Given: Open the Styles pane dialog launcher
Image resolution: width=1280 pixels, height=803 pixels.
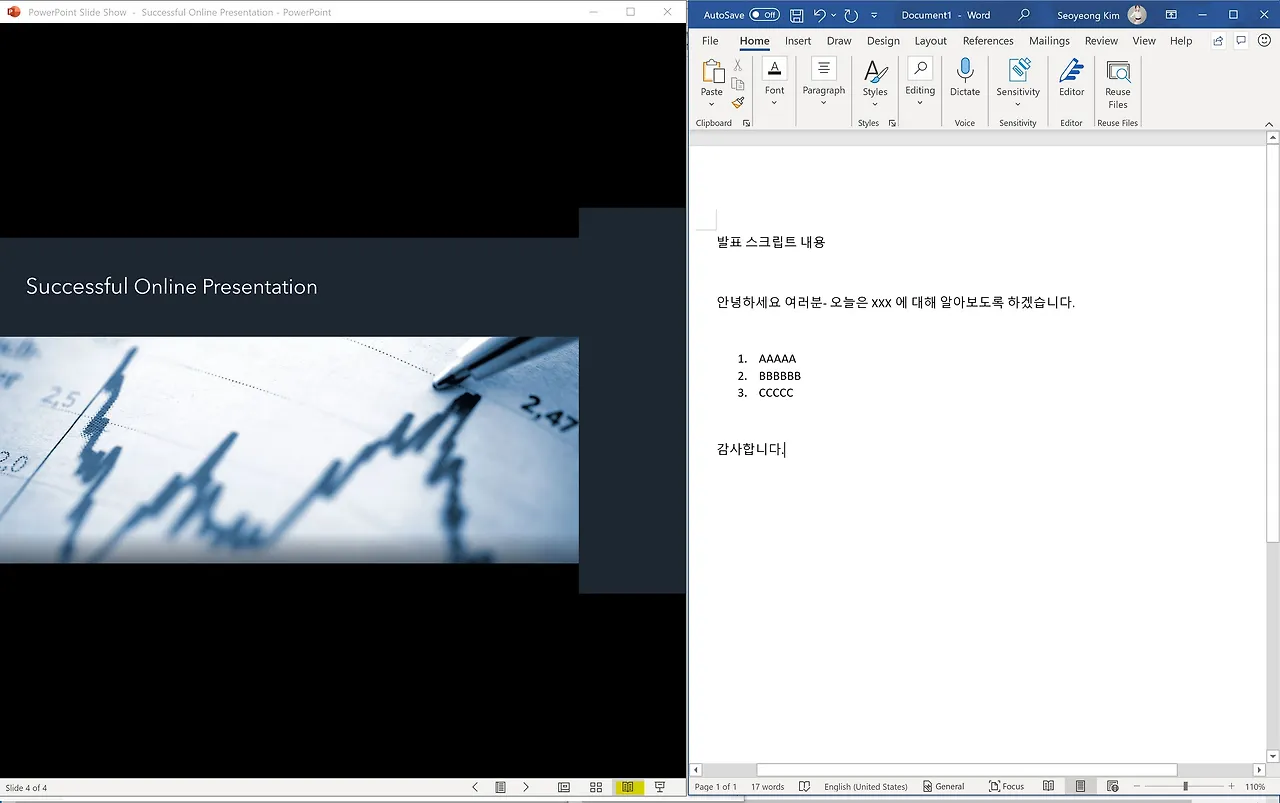Looking at the screenshot, I should (x=891, y=123).
